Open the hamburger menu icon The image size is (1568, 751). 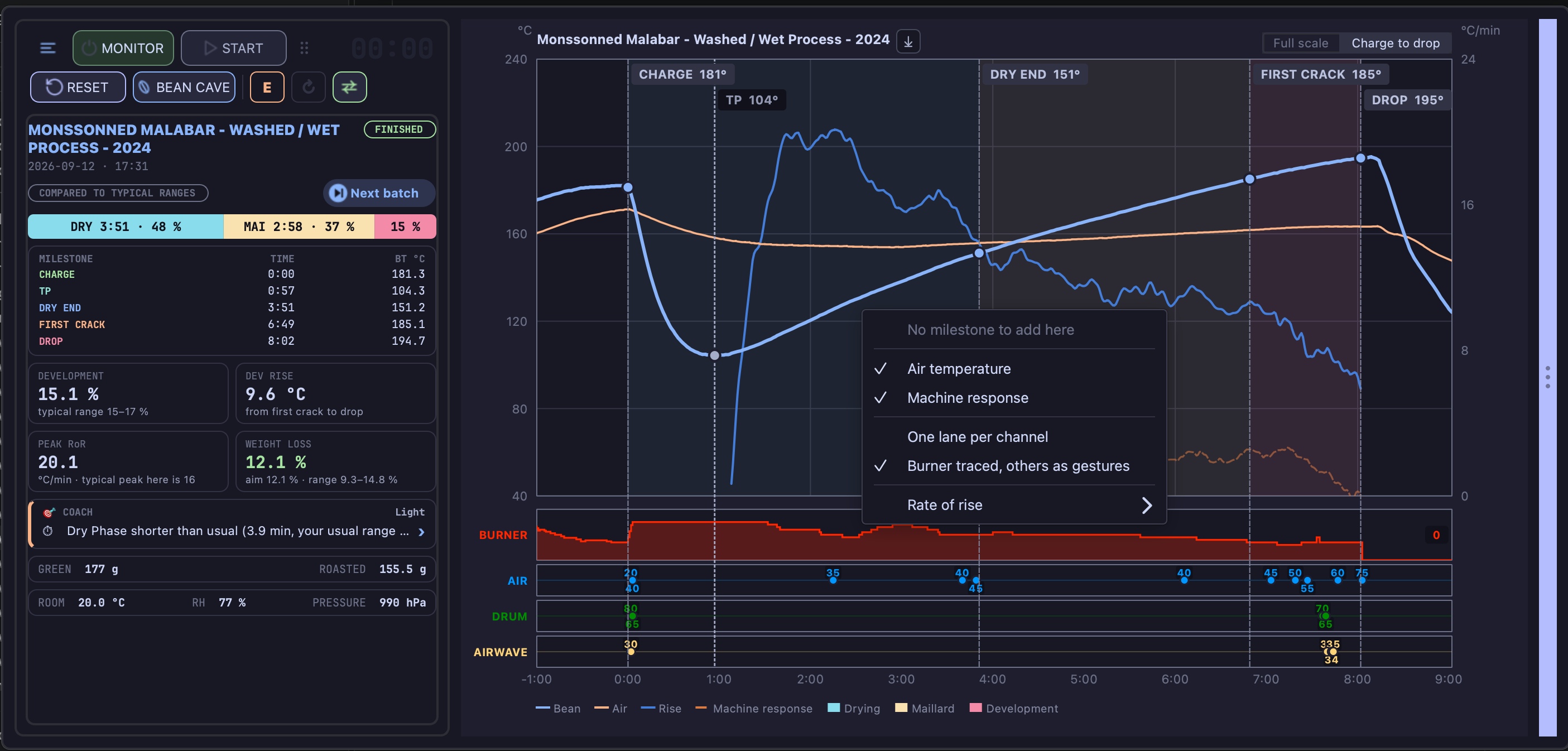[48, 48]
